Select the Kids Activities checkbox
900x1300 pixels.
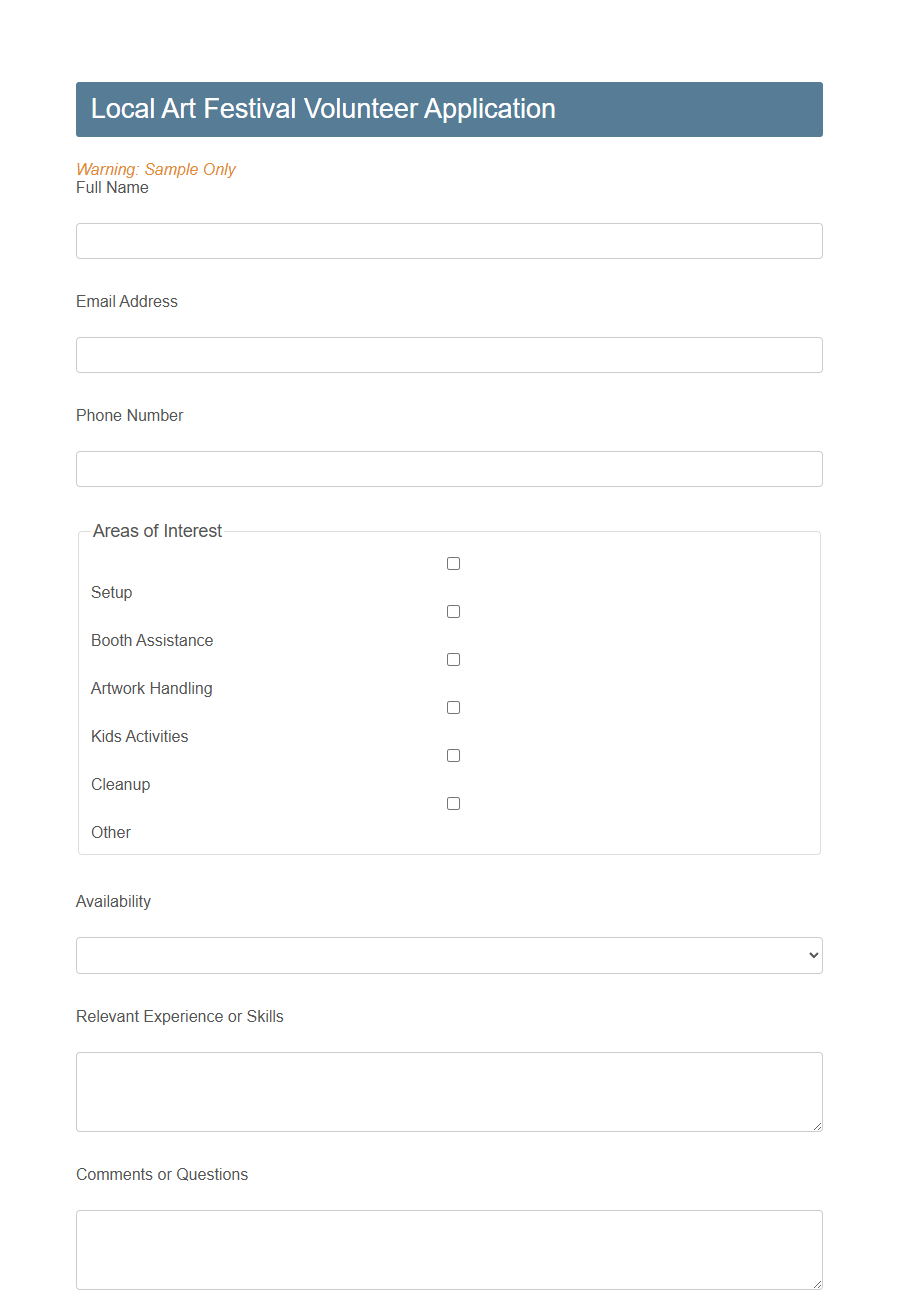pos(453,707)
